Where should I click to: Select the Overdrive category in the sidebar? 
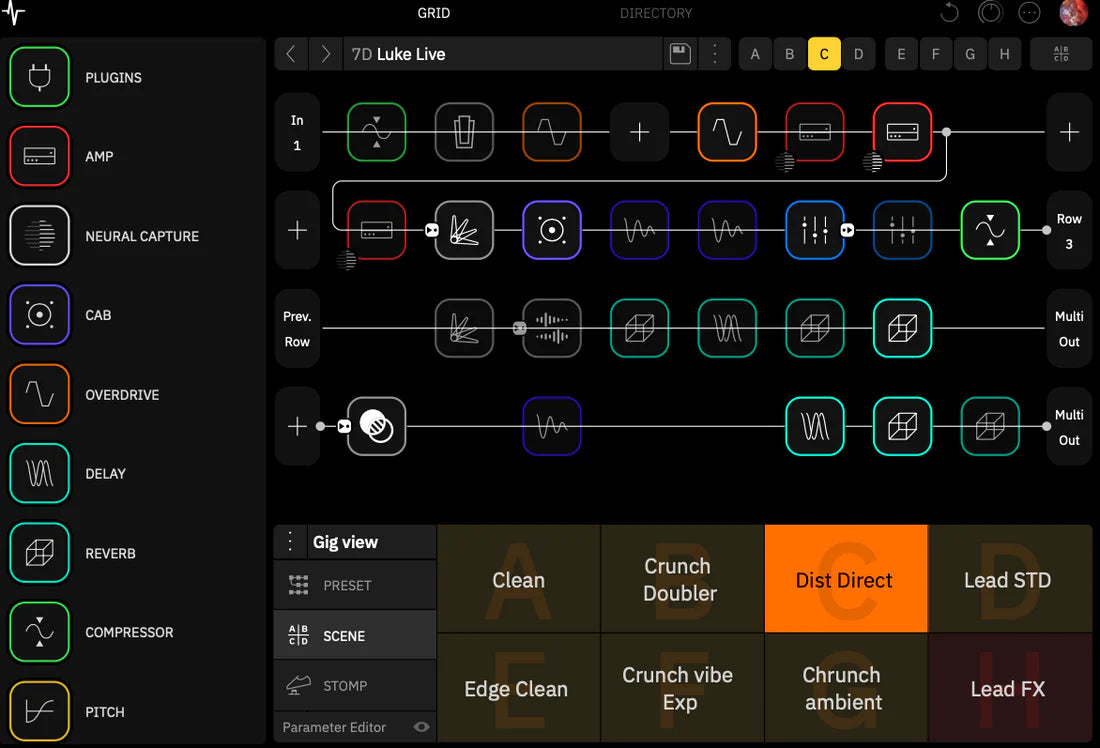pos(40,394)
